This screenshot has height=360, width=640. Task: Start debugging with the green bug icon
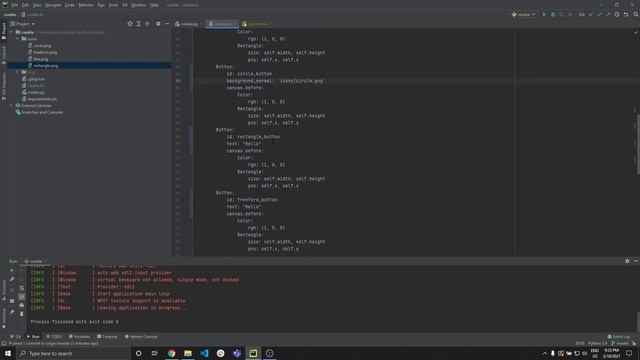553,14
